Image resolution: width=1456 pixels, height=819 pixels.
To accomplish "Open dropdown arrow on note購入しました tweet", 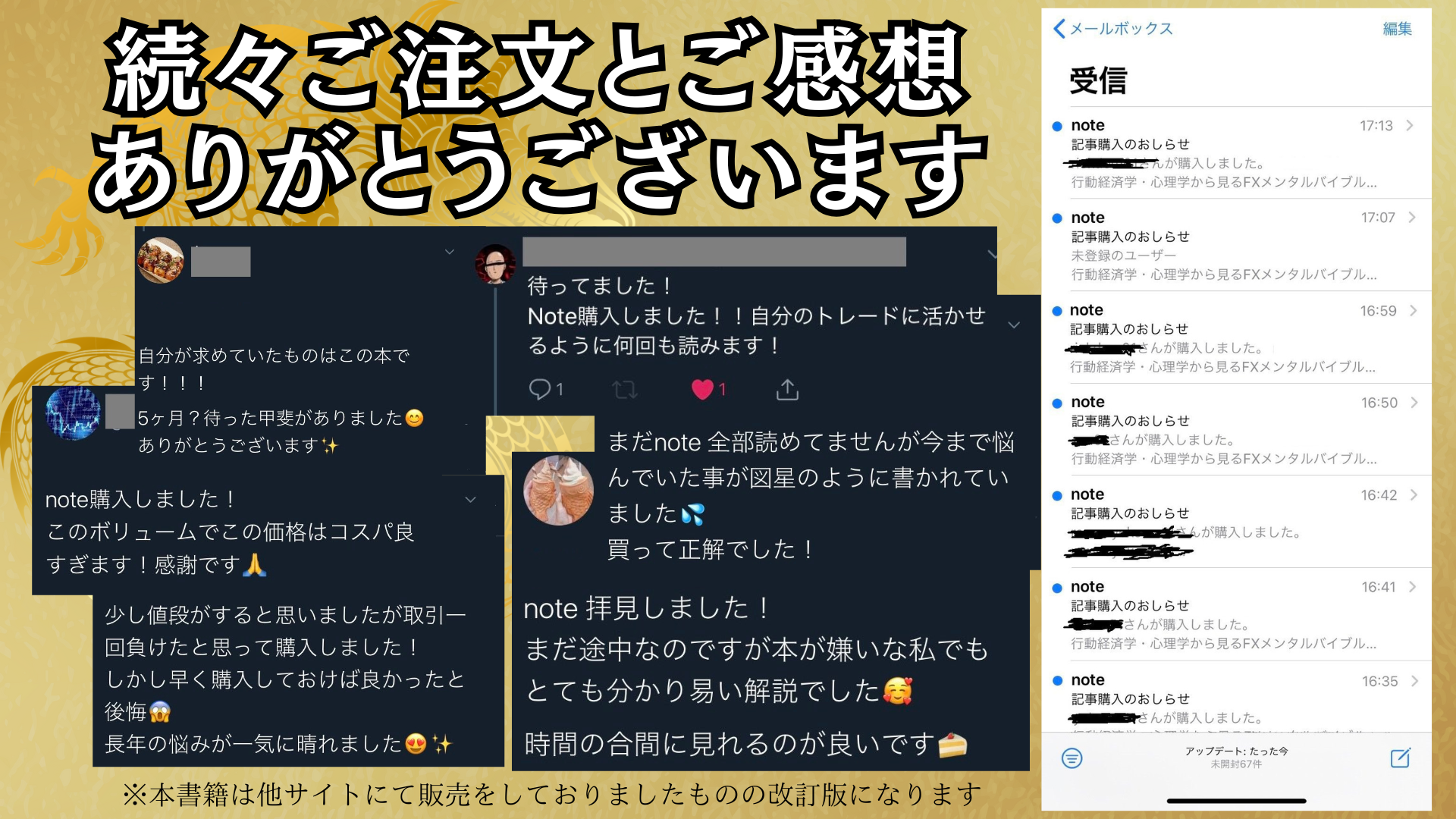I will point(470,499).
